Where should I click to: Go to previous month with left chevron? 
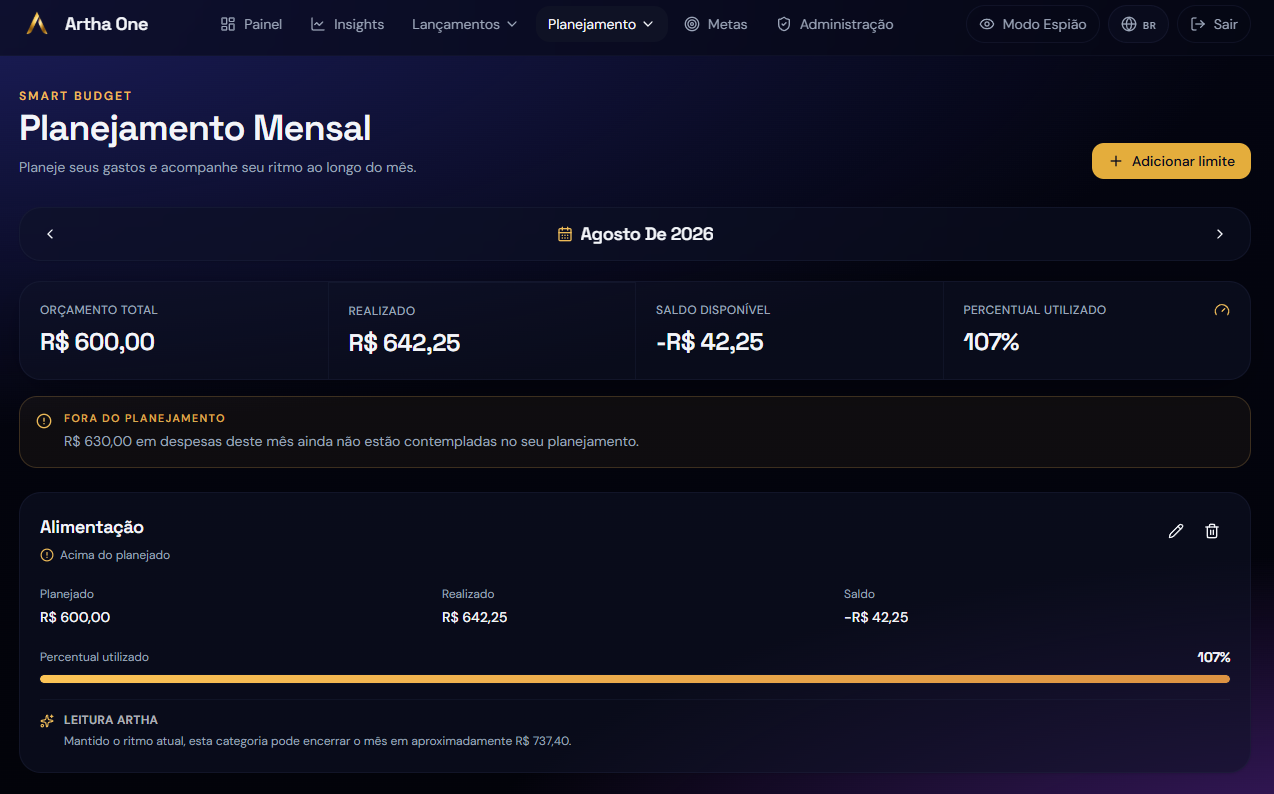tap(50, 234)
